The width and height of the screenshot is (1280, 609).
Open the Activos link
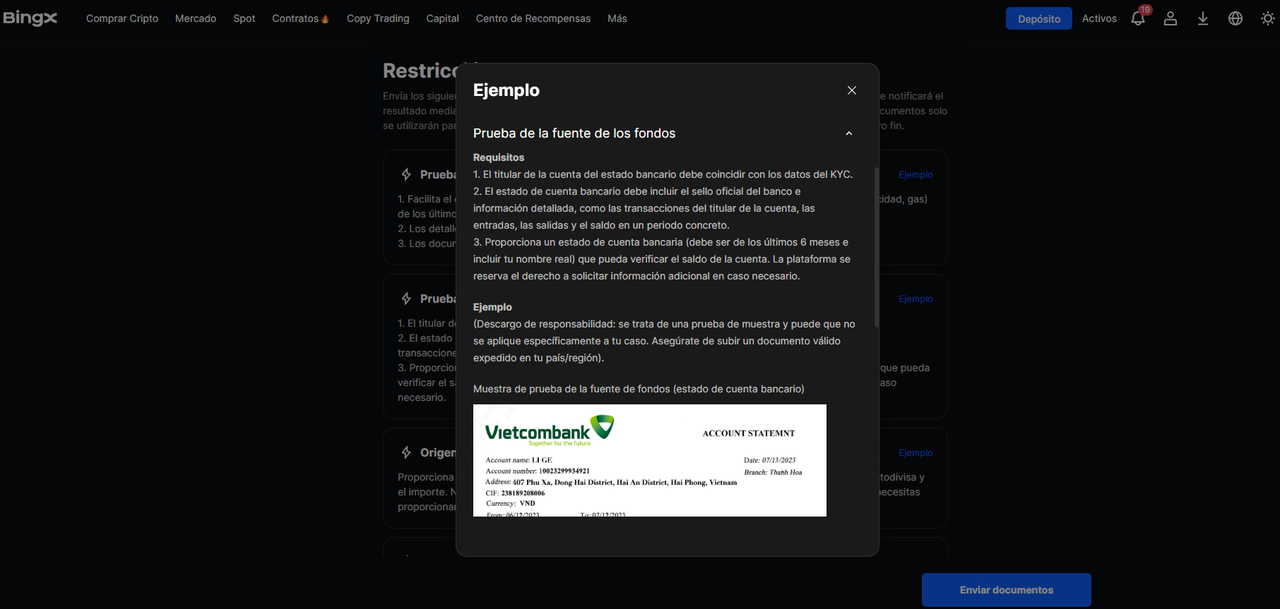point(1099,18)
